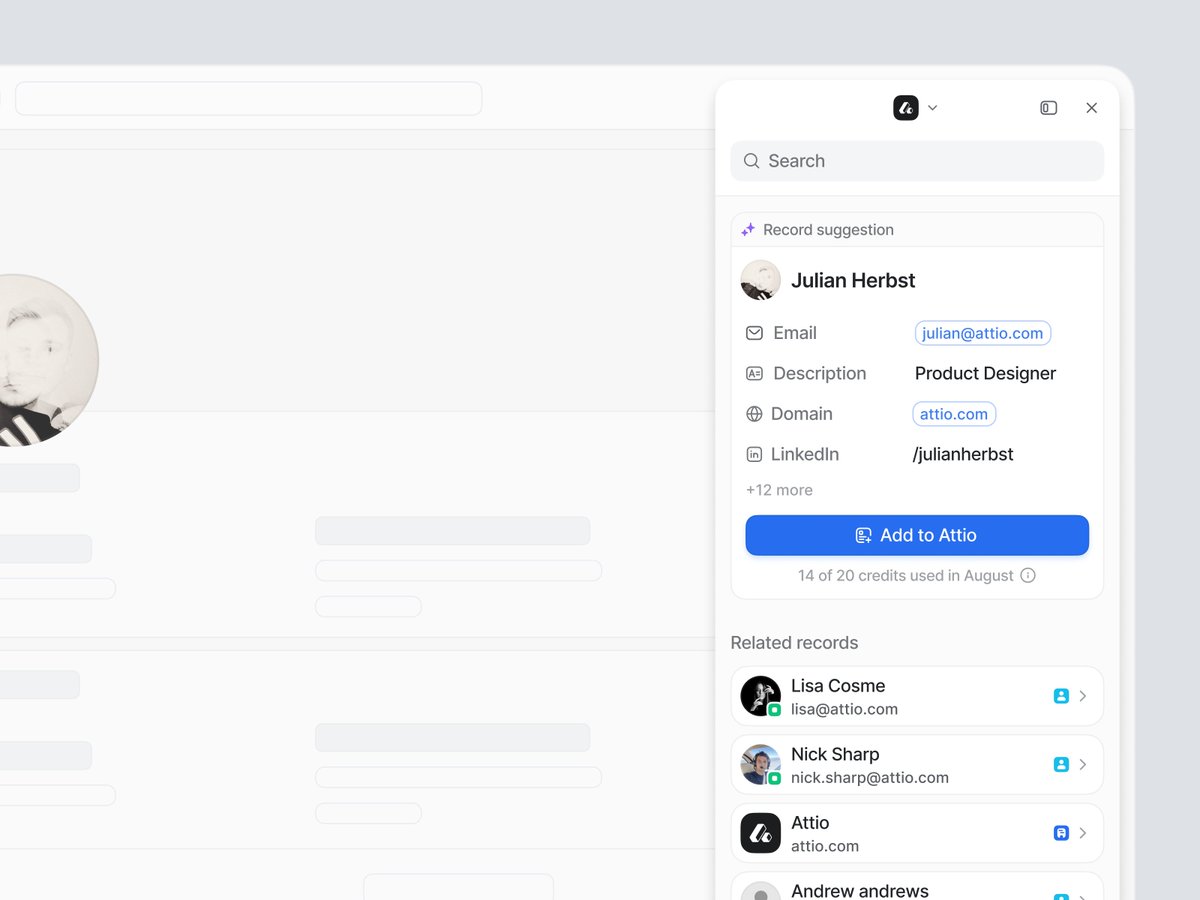Select the /julianherbst LinkedIn value
This screenshot has width=1200, height=900.
tap(963, 454)
